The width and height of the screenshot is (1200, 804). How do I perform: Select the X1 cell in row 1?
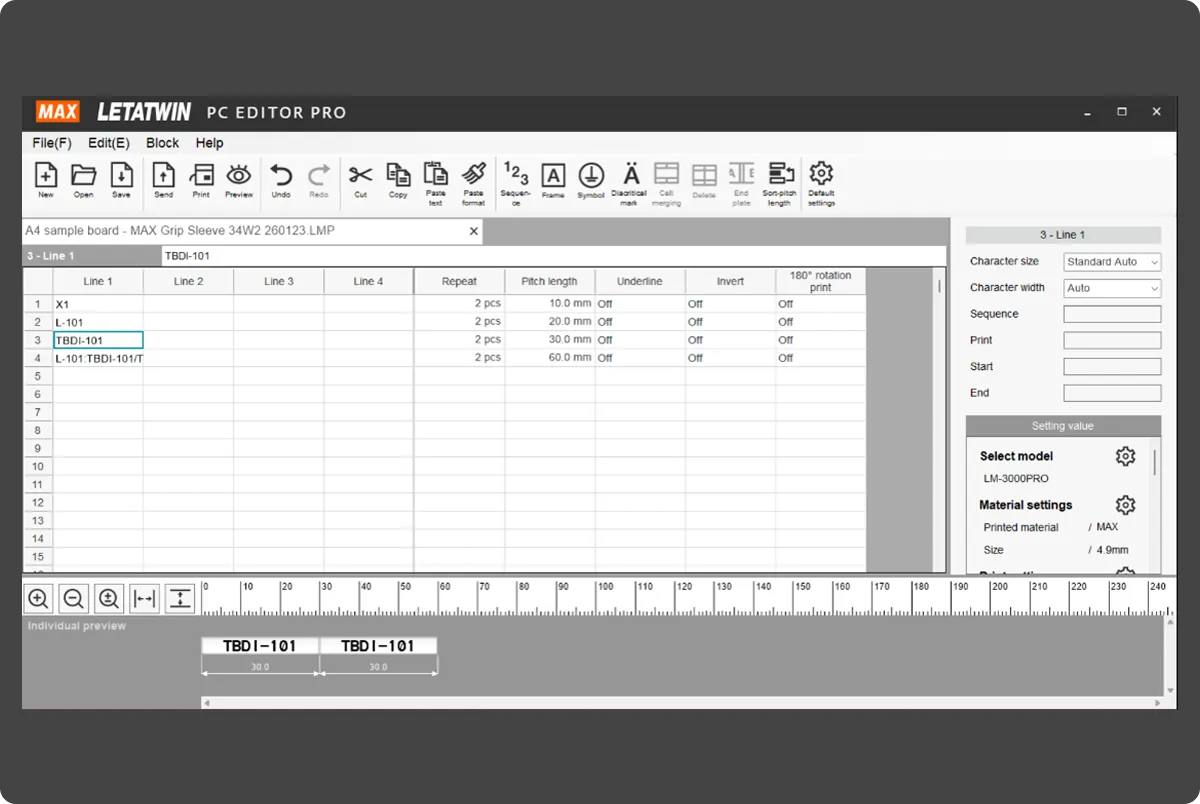point(98,304)
